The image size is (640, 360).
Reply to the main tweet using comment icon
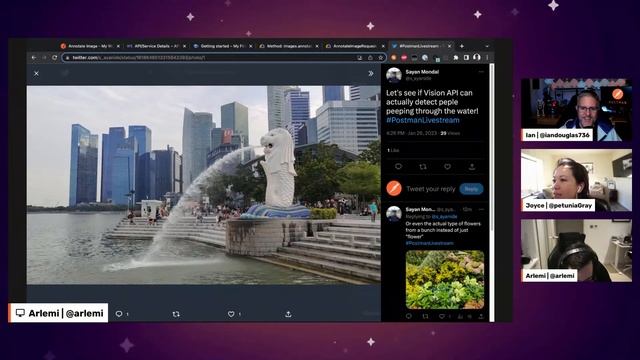398,166
